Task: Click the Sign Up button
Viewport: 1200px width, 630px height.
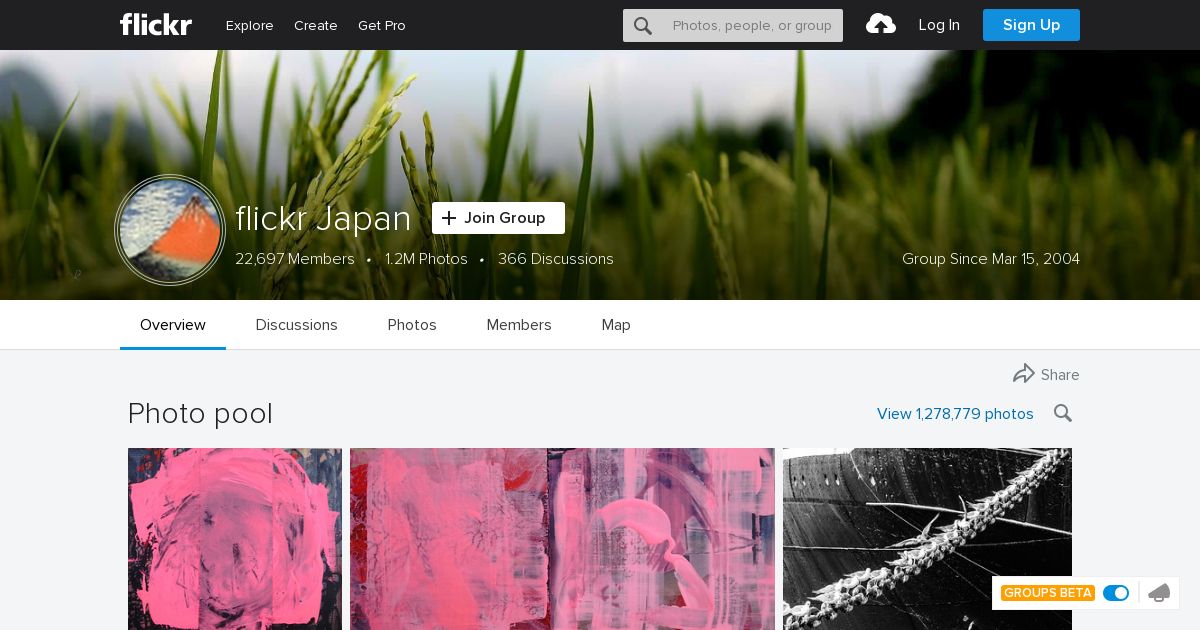Action: [x=1031, y=25]
